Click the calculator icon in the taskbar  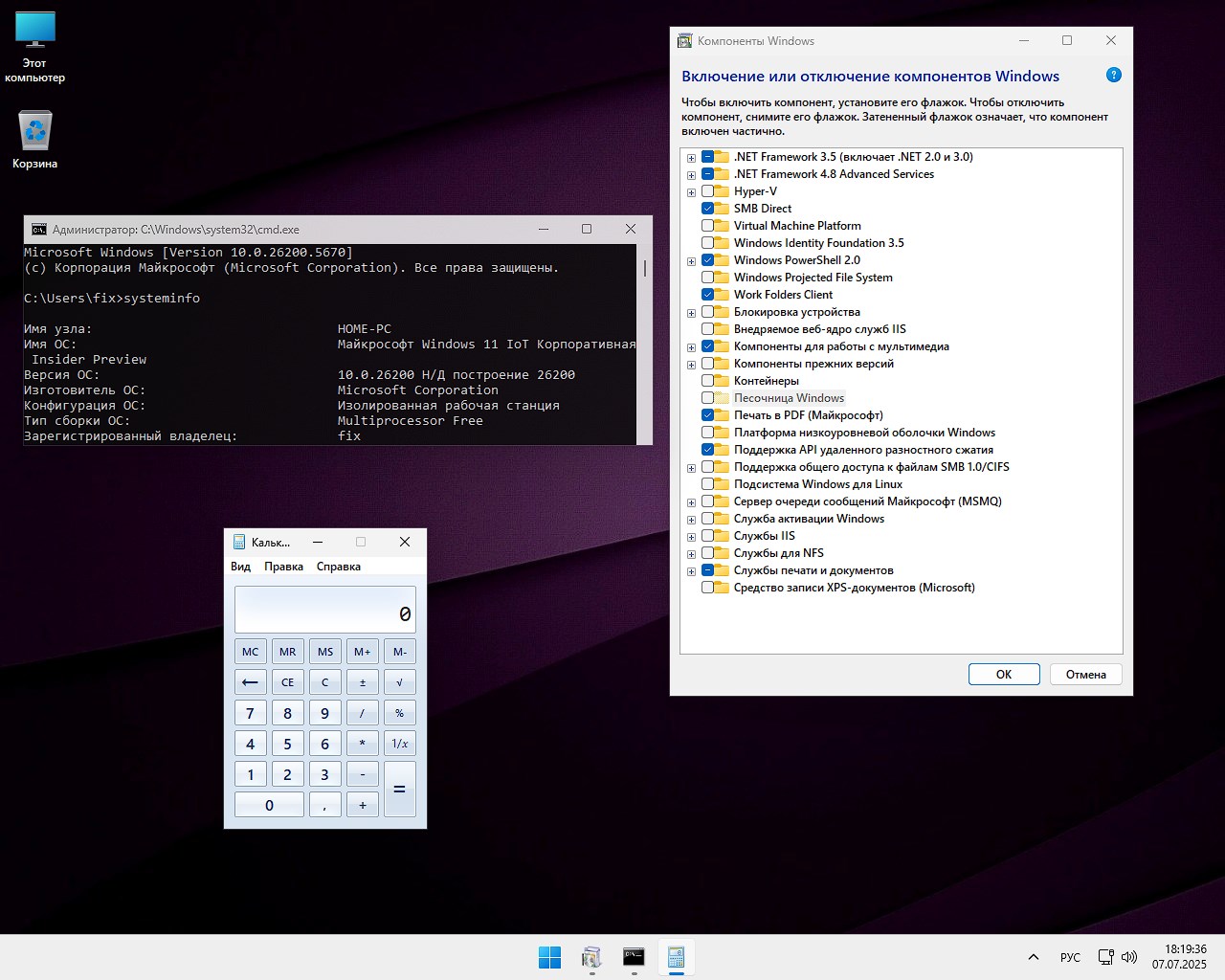click(676, 957)
